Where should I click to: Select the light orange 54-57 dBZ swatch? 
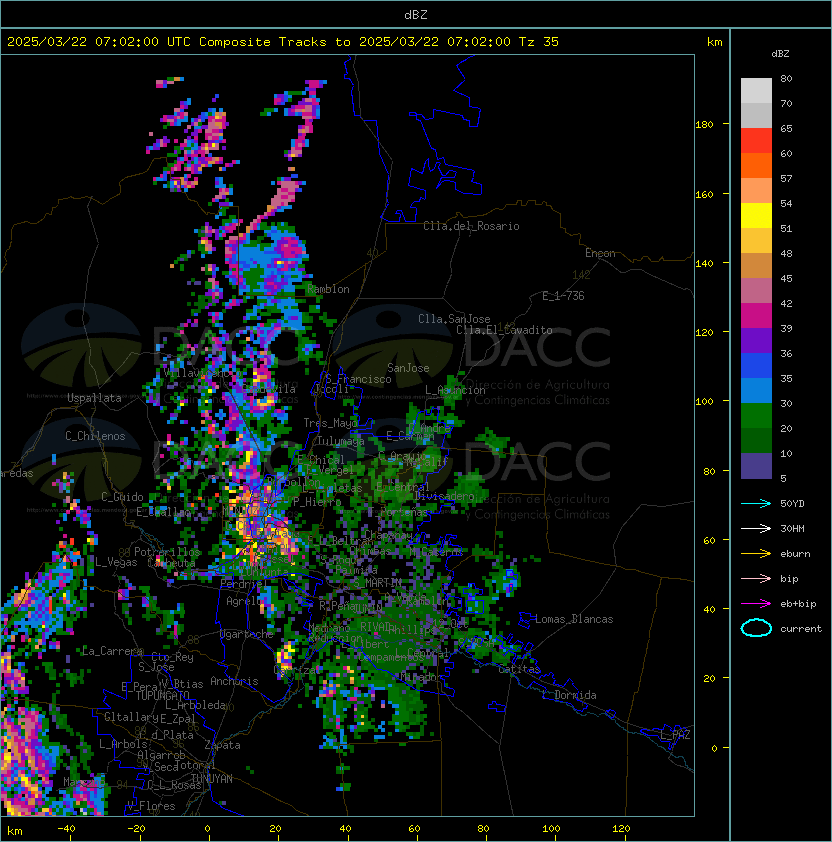[x=756, y=191]
